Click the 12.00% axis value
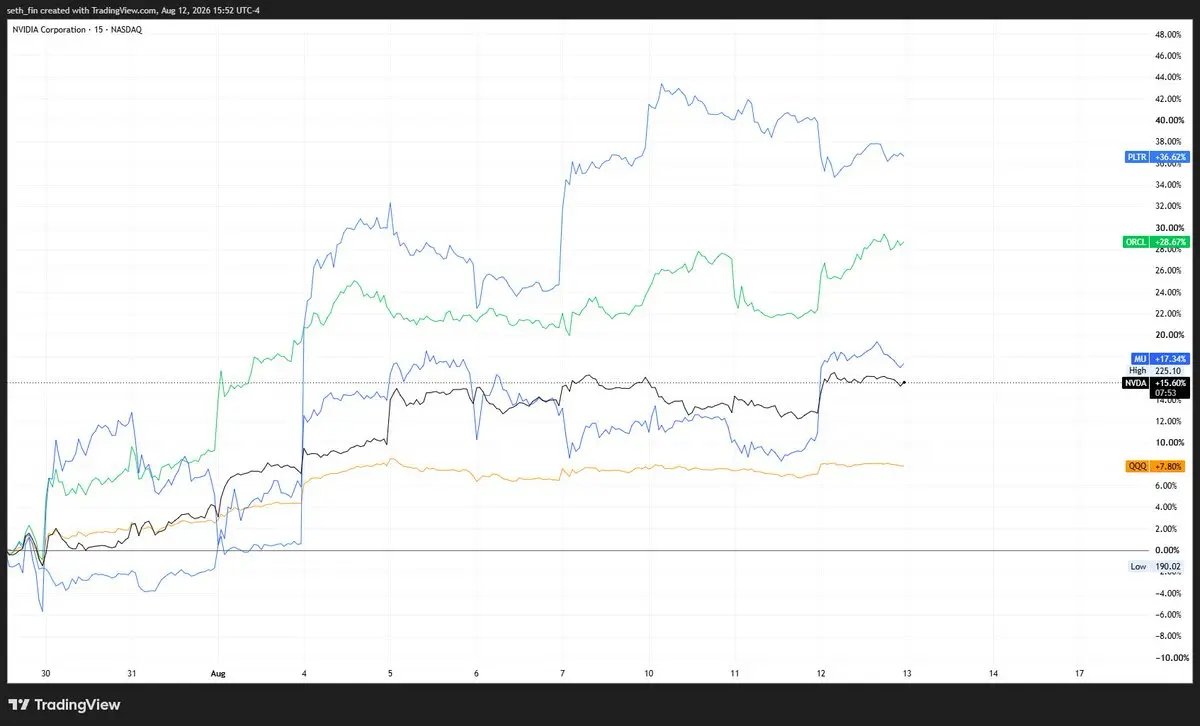The width and height of the screenshot is (1200, 726). tap(1169, 421)
